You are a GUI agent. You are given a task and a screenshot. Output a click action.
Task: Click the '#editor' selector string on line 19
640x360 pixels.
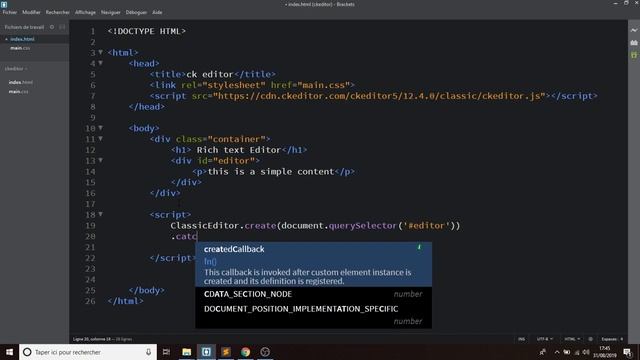click(x=426, y=226)
